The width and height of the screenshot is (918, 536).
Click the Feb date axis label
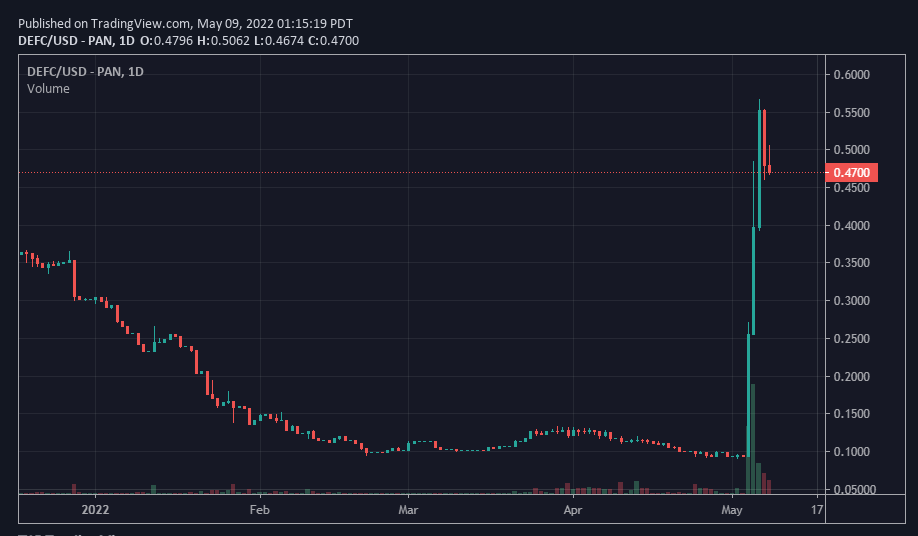(x=259, y=510)
